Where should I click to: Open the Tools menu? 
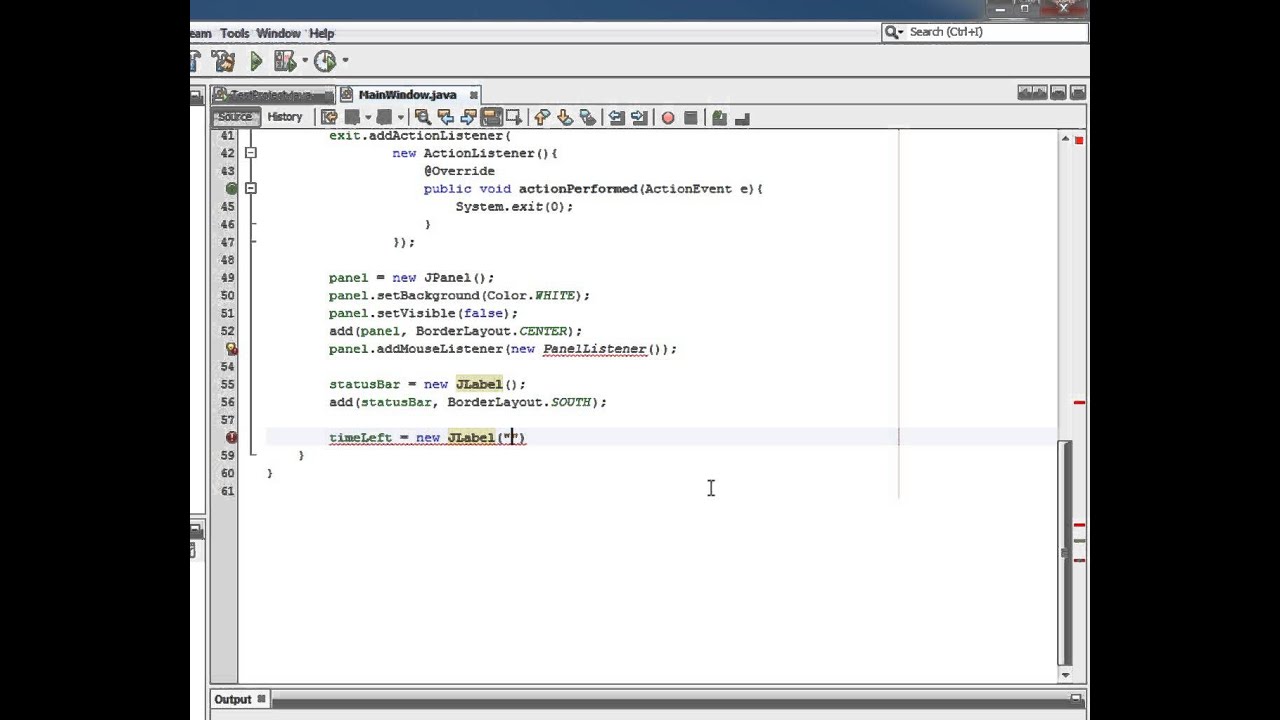(234, 33)
